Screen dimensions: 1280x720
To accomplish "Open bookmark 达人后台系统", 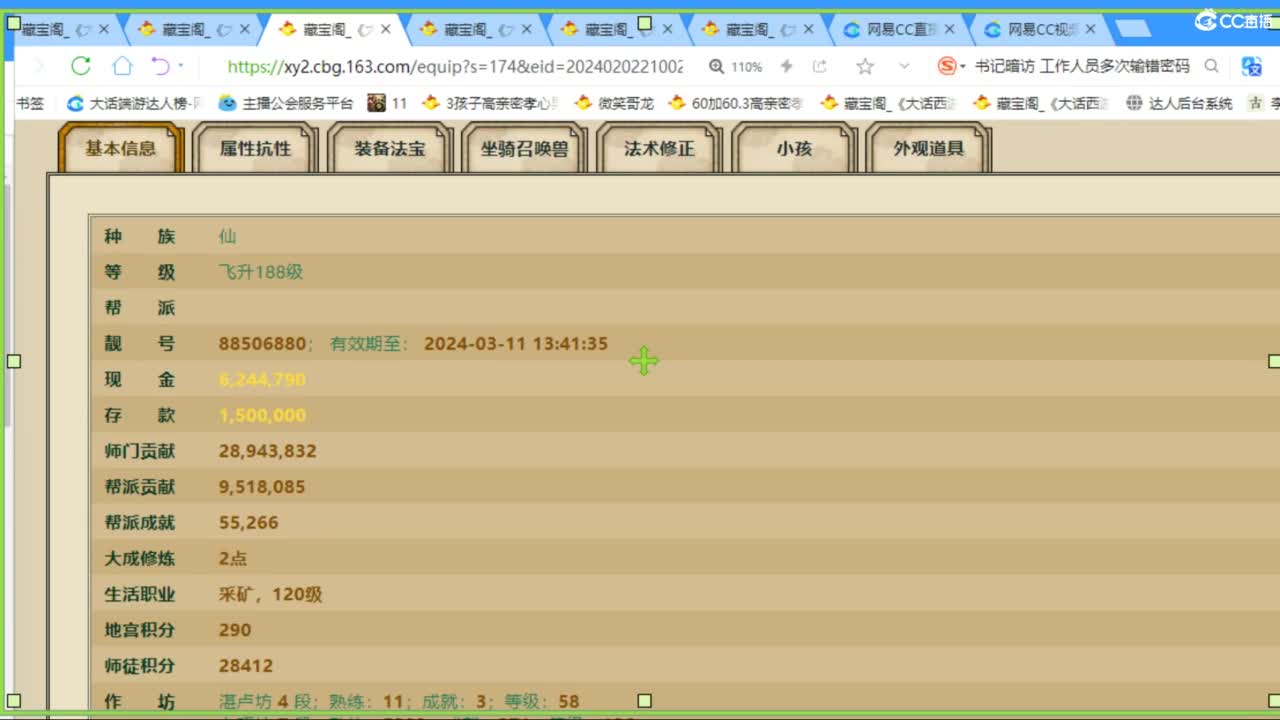I will tap(1179, 102).
